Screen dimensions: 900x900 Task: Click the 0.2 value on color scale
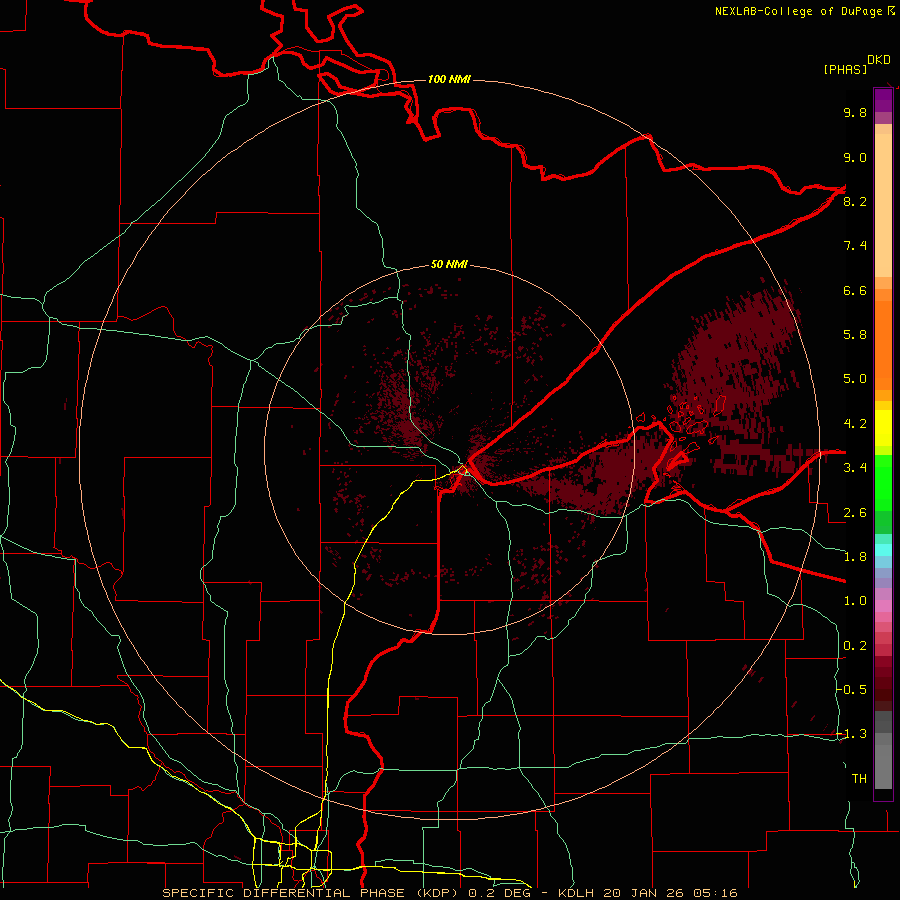[855, 646]
